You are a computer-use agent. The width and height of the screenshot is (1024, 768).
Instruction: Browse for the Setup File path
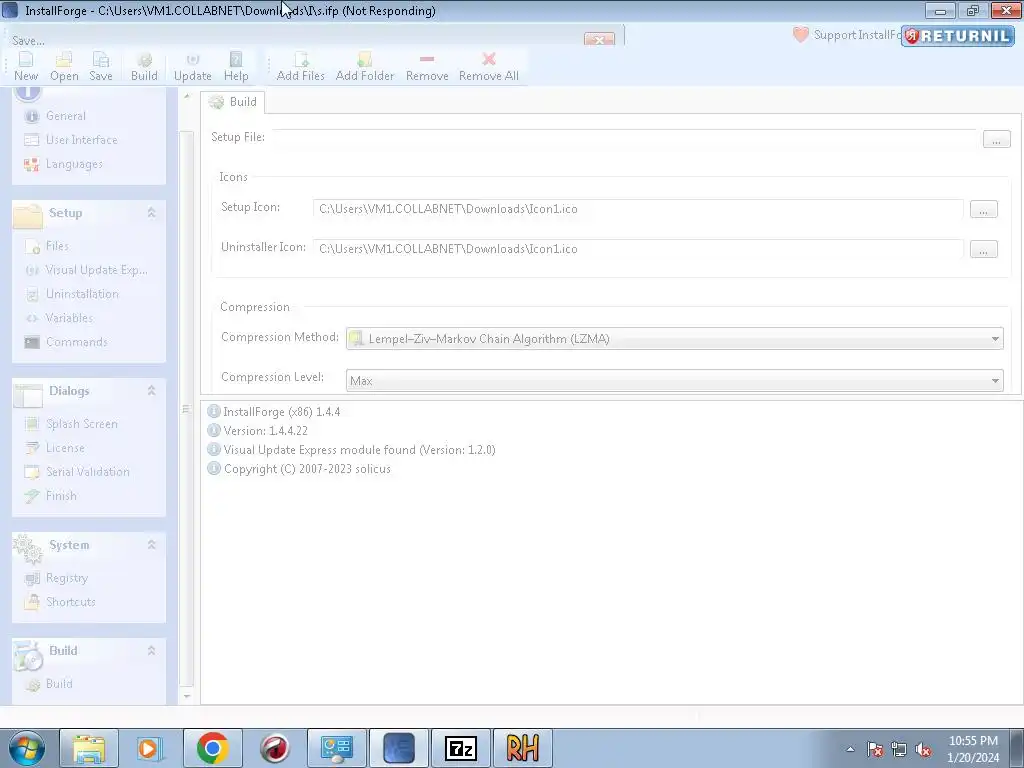[x=997, y=139]
